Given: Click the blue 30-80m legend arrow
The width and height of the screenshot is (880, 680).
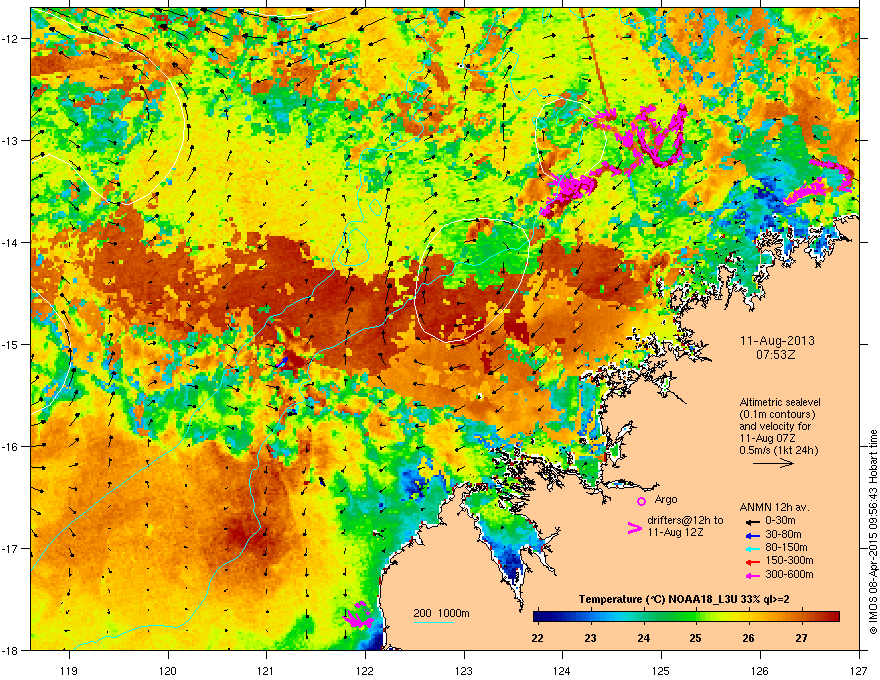Looking at the screenshot, I should pos(752,535).
